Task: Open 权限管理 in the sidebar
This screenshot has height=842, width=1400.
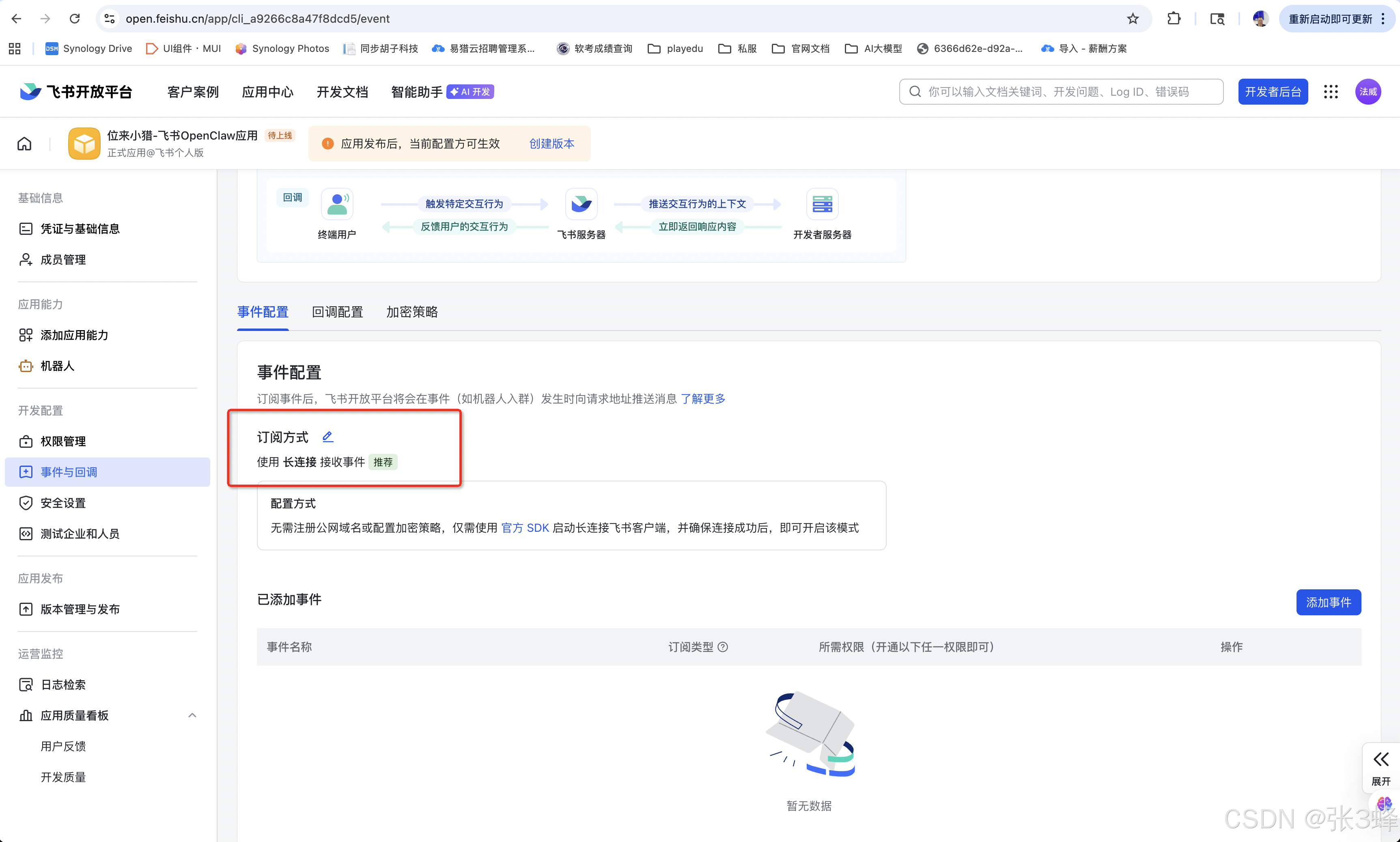Action: pos(63,441)
